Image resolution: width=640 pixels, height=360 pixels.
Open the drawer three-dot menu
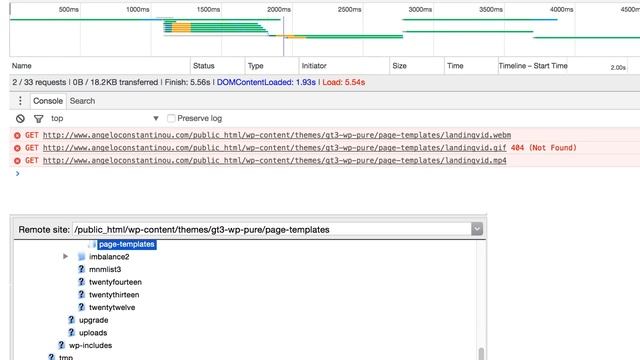[x=20, y=101]
